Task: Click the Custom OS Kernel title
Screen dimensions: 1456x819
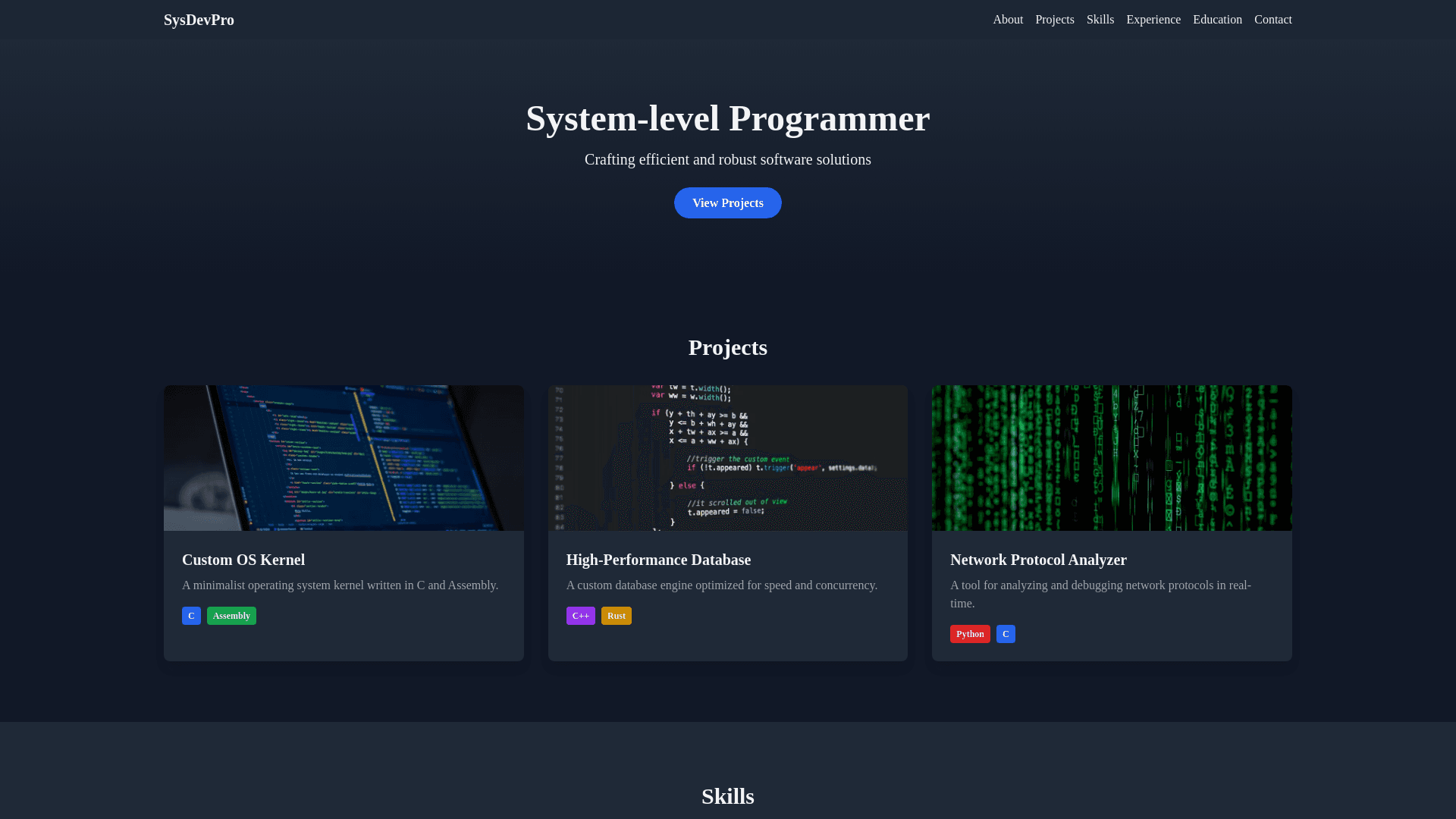Action: click(243, 560)
